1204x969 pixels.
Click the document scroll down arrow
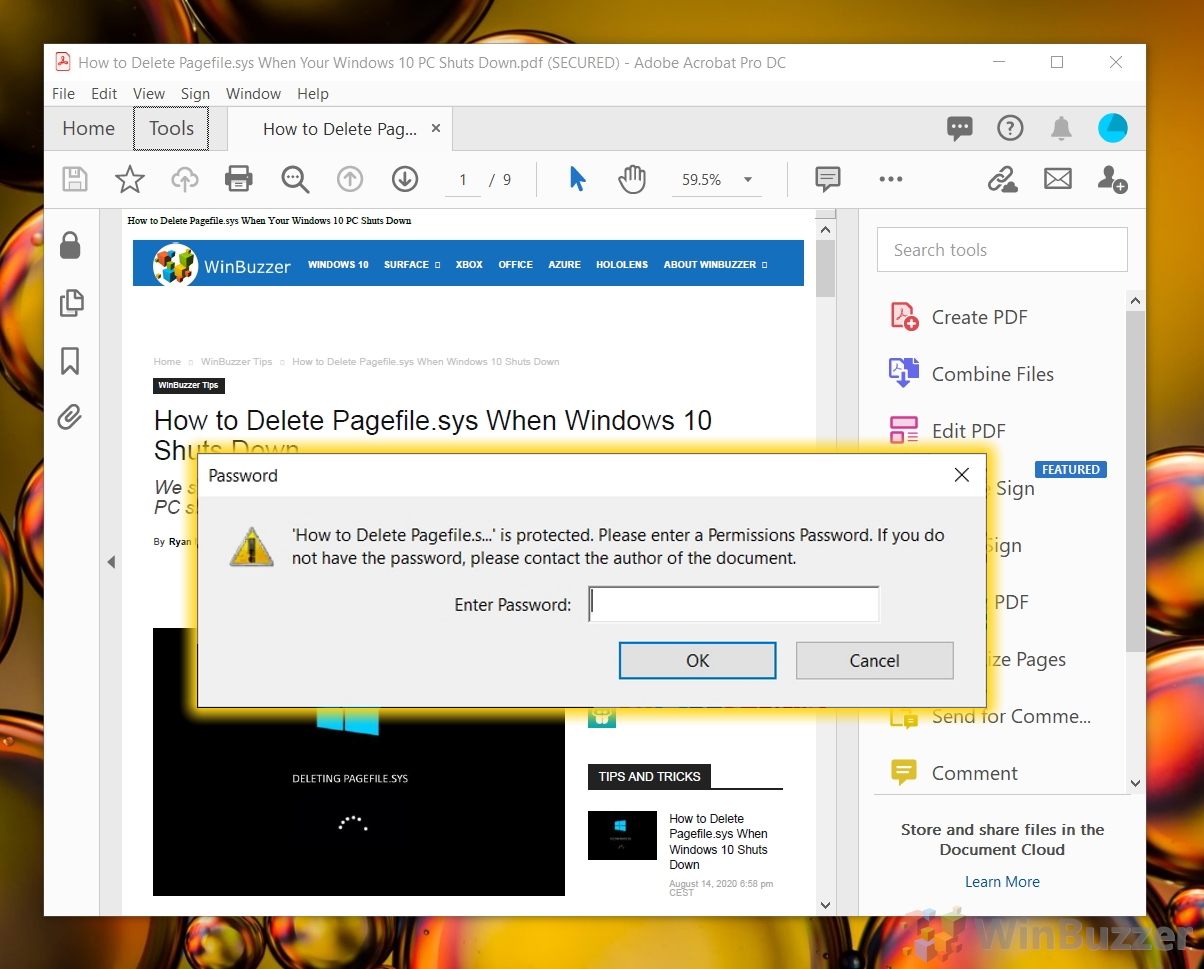click(825, 904)
